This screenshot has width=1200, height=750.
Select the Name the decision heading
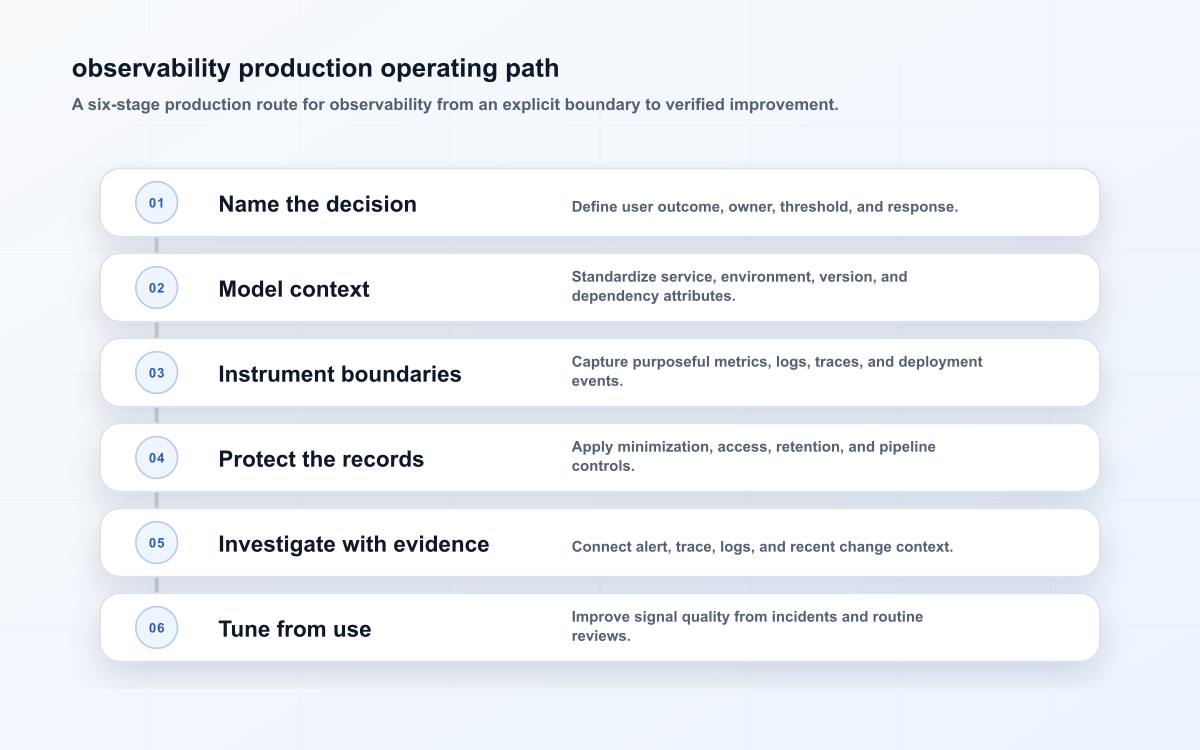(317, 204)
